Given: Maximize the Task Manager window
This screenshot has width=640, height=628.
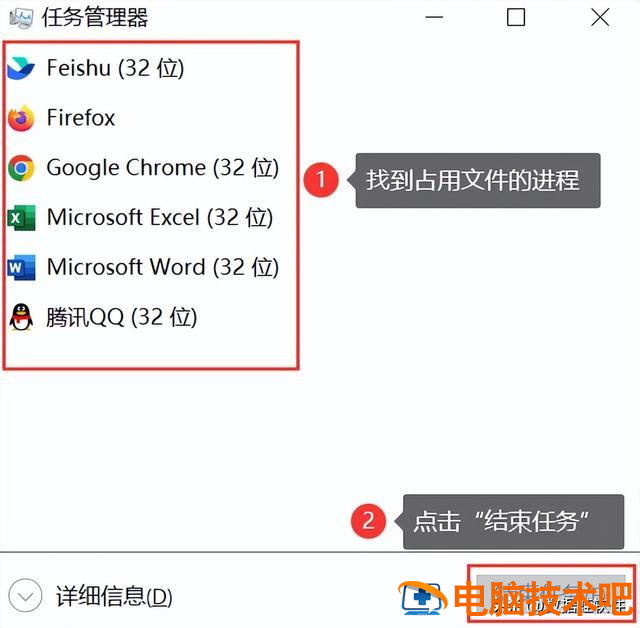Looking at the screenshot, I should click(x=516, y=18).
